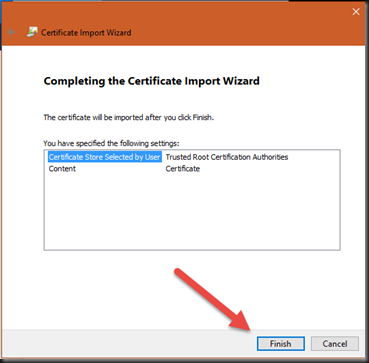
Task: Go back using the title bar arrow
Action: pyautogui.click(x=12, y=32)
